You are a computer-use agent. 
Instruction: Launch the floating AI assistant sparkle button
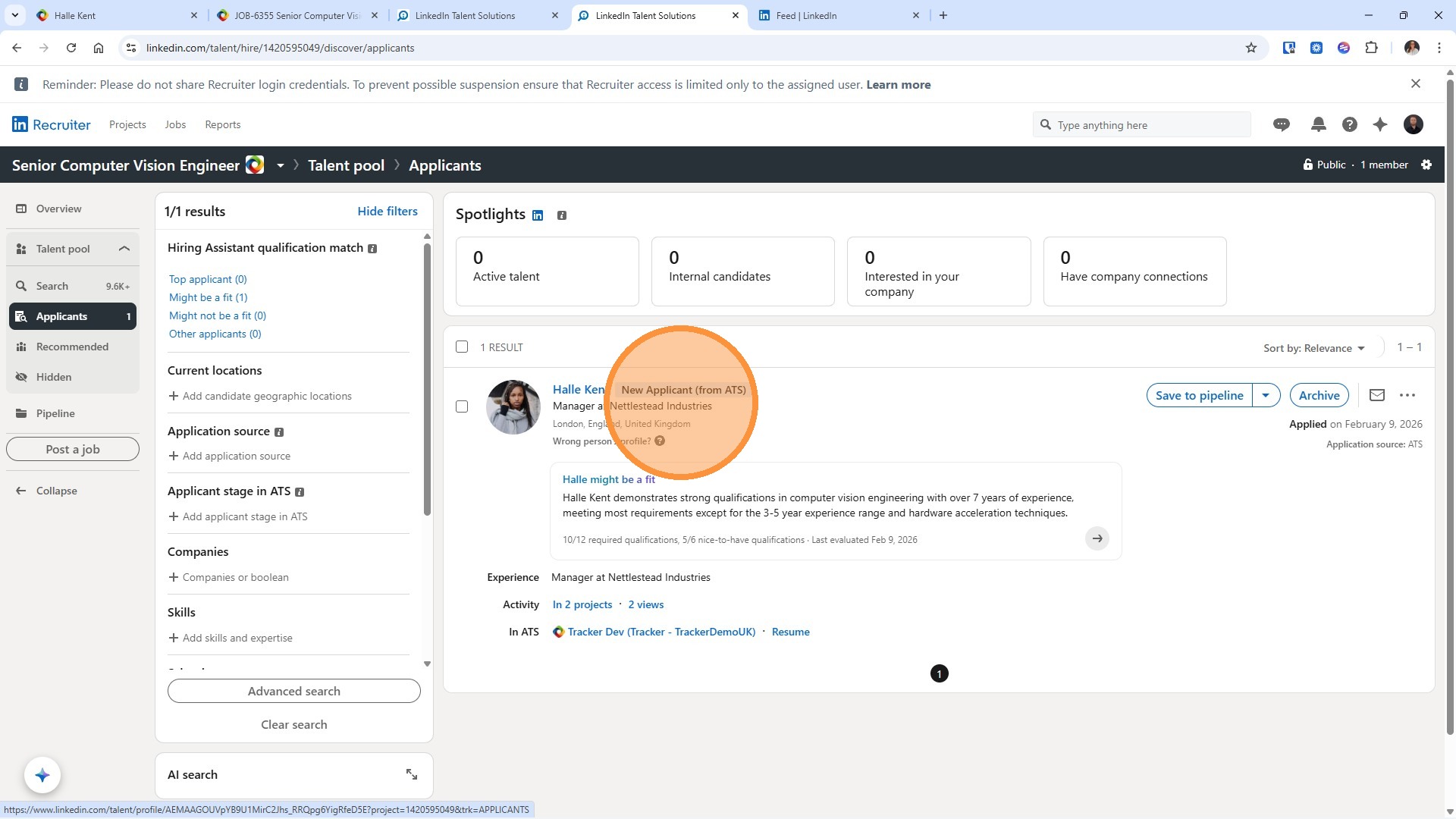click(42, 775)
